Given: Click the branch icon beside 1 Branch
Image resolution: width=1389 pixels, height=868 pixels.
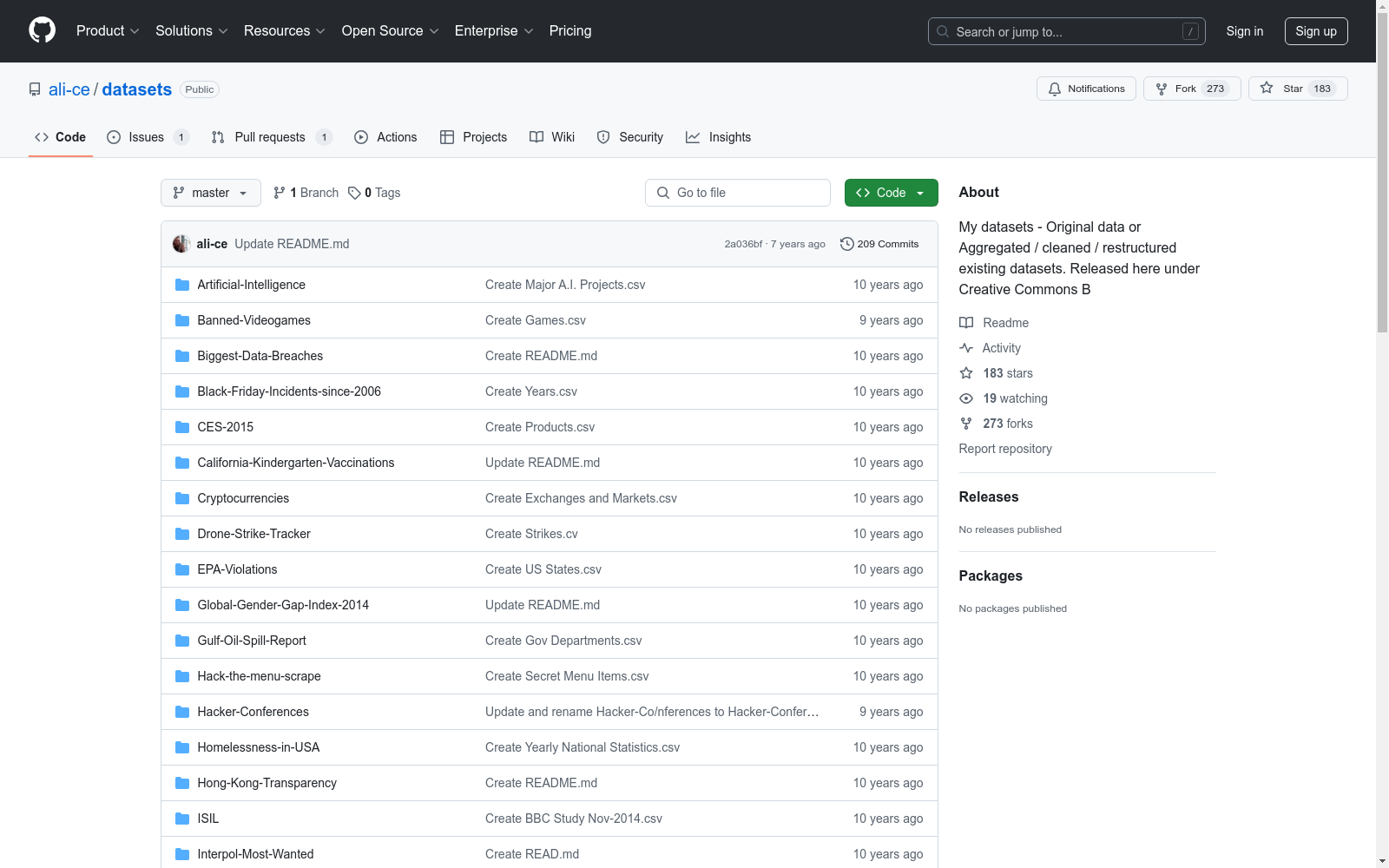Looking at the screenshot, I should (280, 193).
